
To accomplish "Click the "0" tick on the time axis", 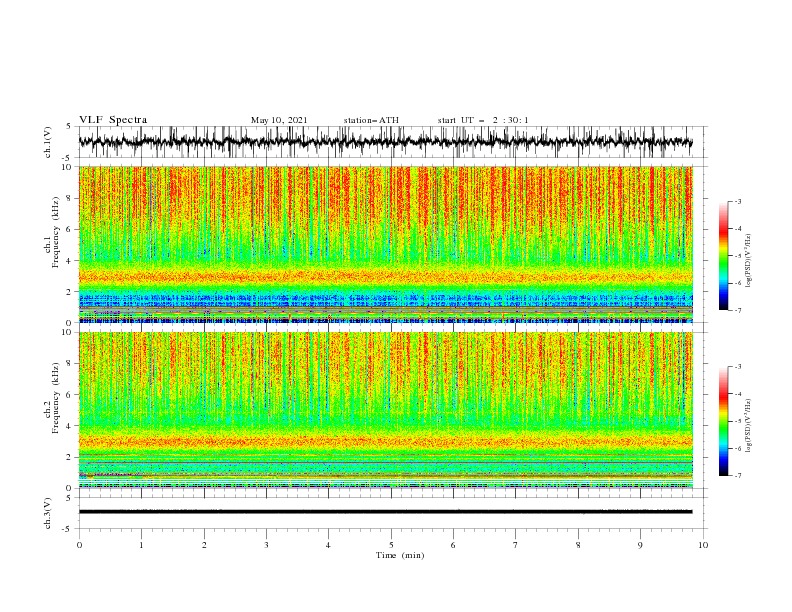I will tap(79, 545).
